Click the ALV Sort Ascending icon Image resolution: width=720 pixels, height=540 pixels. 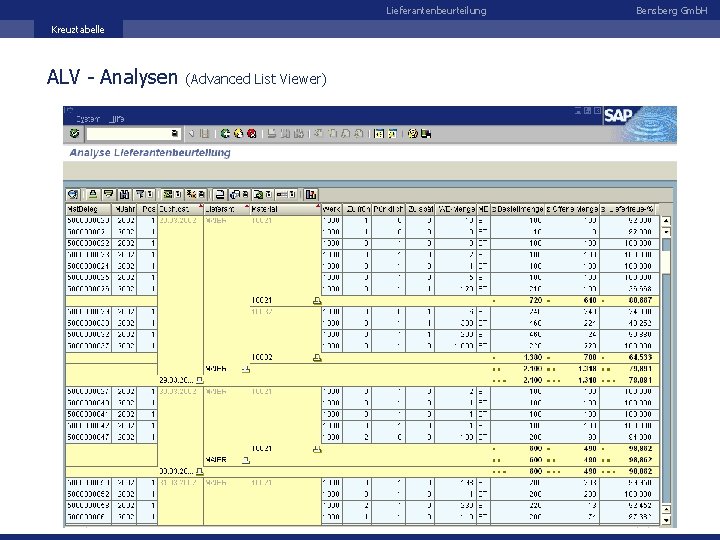tap(93, 195)
